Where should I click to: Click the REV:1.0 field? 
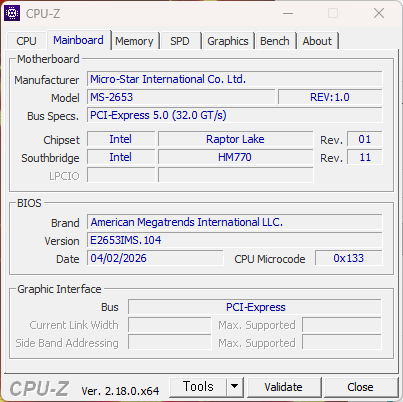point(330,97)
